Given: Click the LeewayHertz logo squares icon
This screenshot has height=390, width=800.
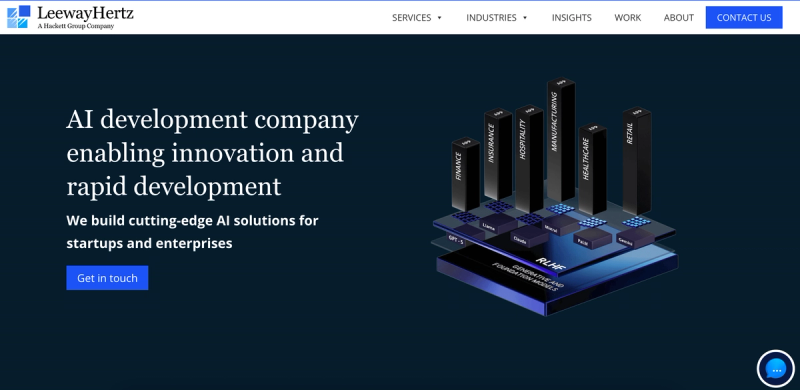Looking at the screenshot, I should pos(18,17).
